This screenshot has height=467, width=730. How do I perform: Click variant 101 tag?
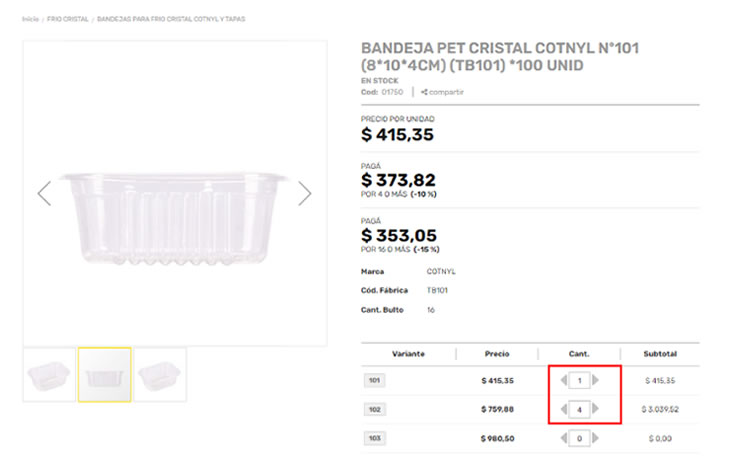coord(374,381)
